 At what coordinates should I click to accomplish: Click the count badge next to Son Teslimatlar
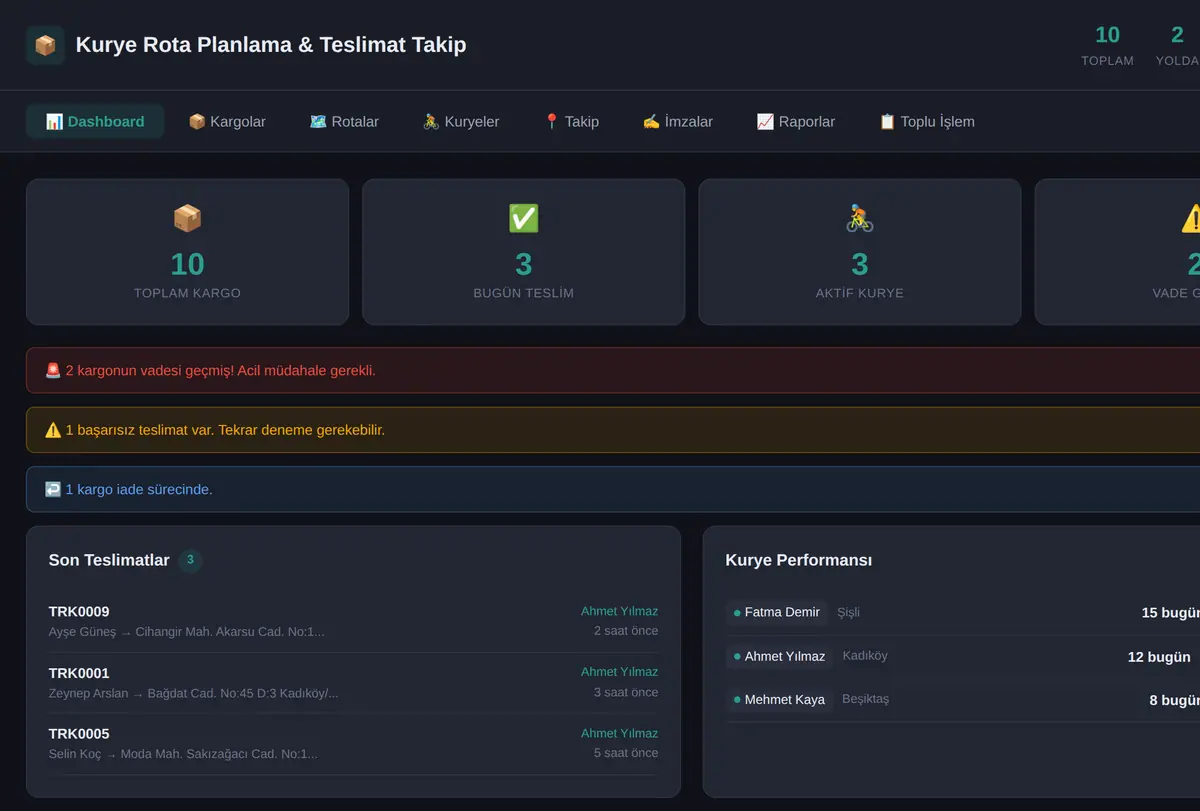[x=190, y=560]
